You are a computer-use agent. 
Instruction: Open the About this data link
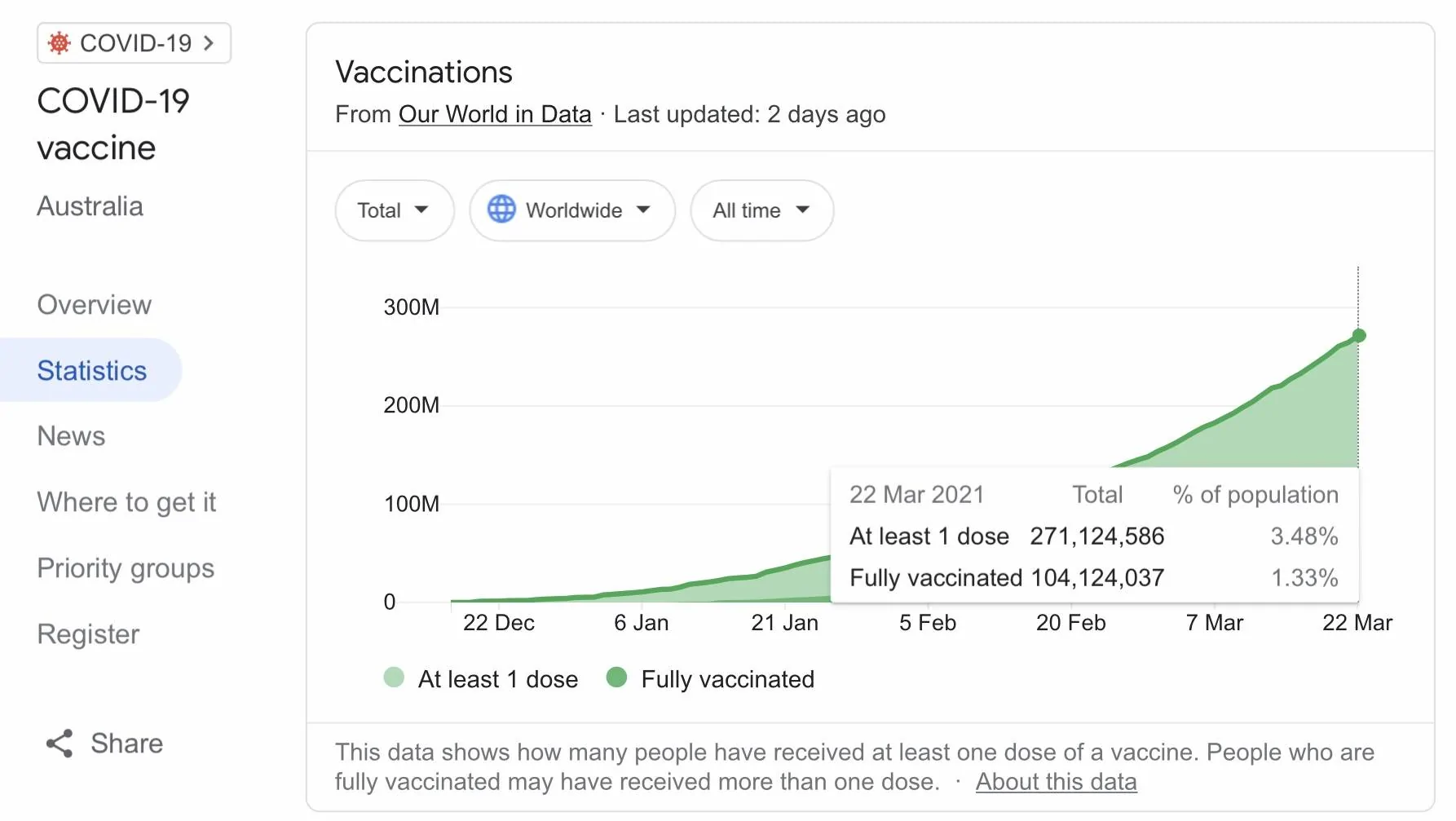(x=1056, y=781)
